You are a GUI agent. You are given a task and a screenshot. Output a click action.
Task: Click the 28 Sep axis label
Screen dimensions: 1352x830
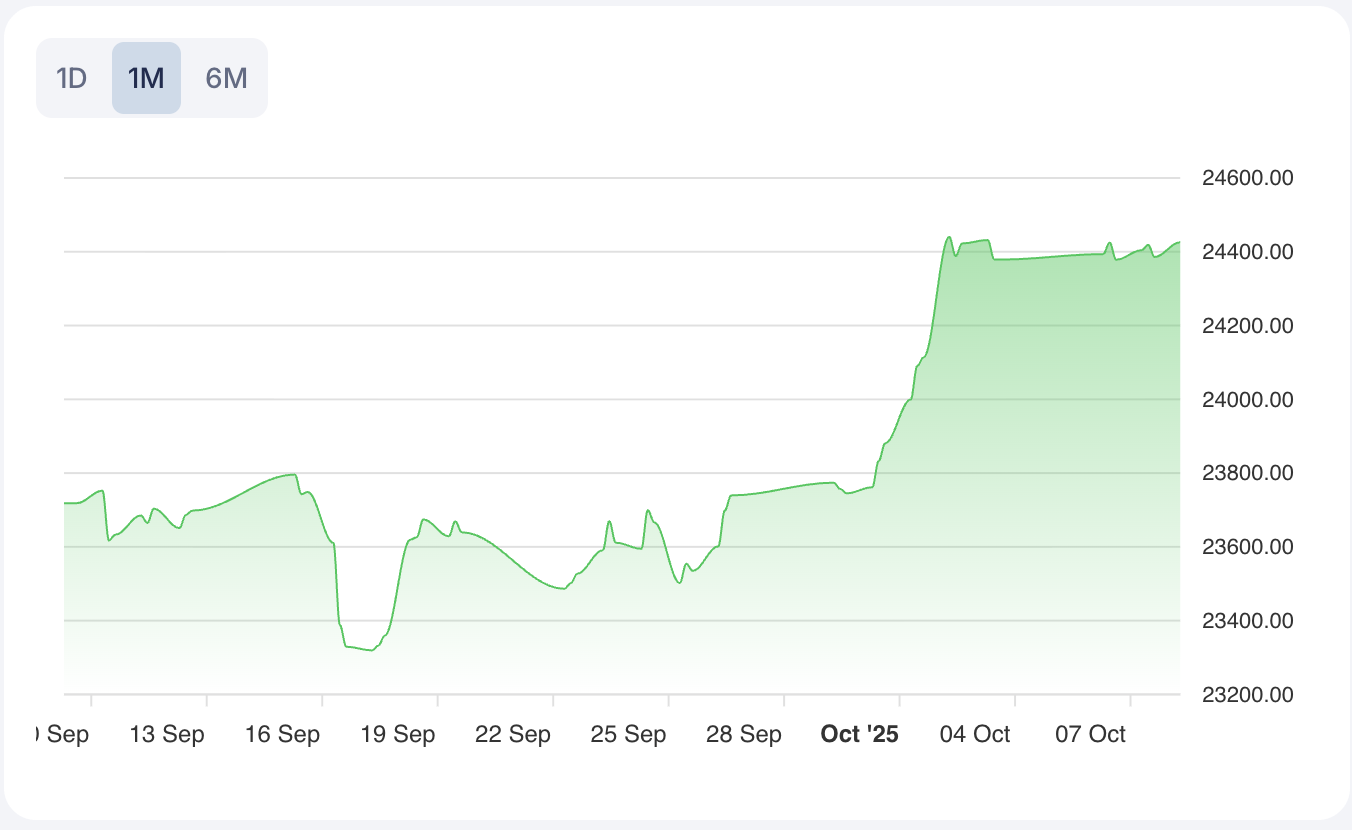coord(744,735)
